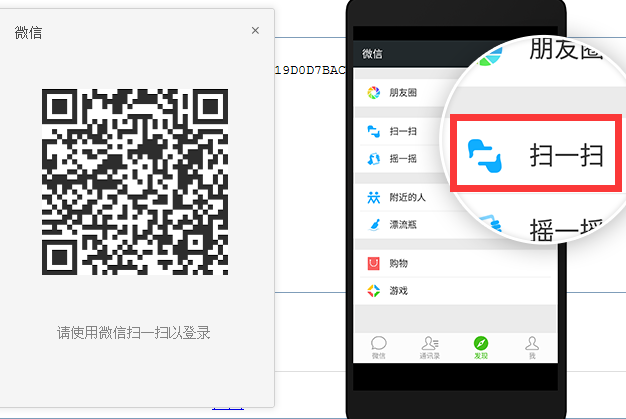The image size is (626, 419).
Task: Click the 附近的人 people icon
Action: pos(374,197)
